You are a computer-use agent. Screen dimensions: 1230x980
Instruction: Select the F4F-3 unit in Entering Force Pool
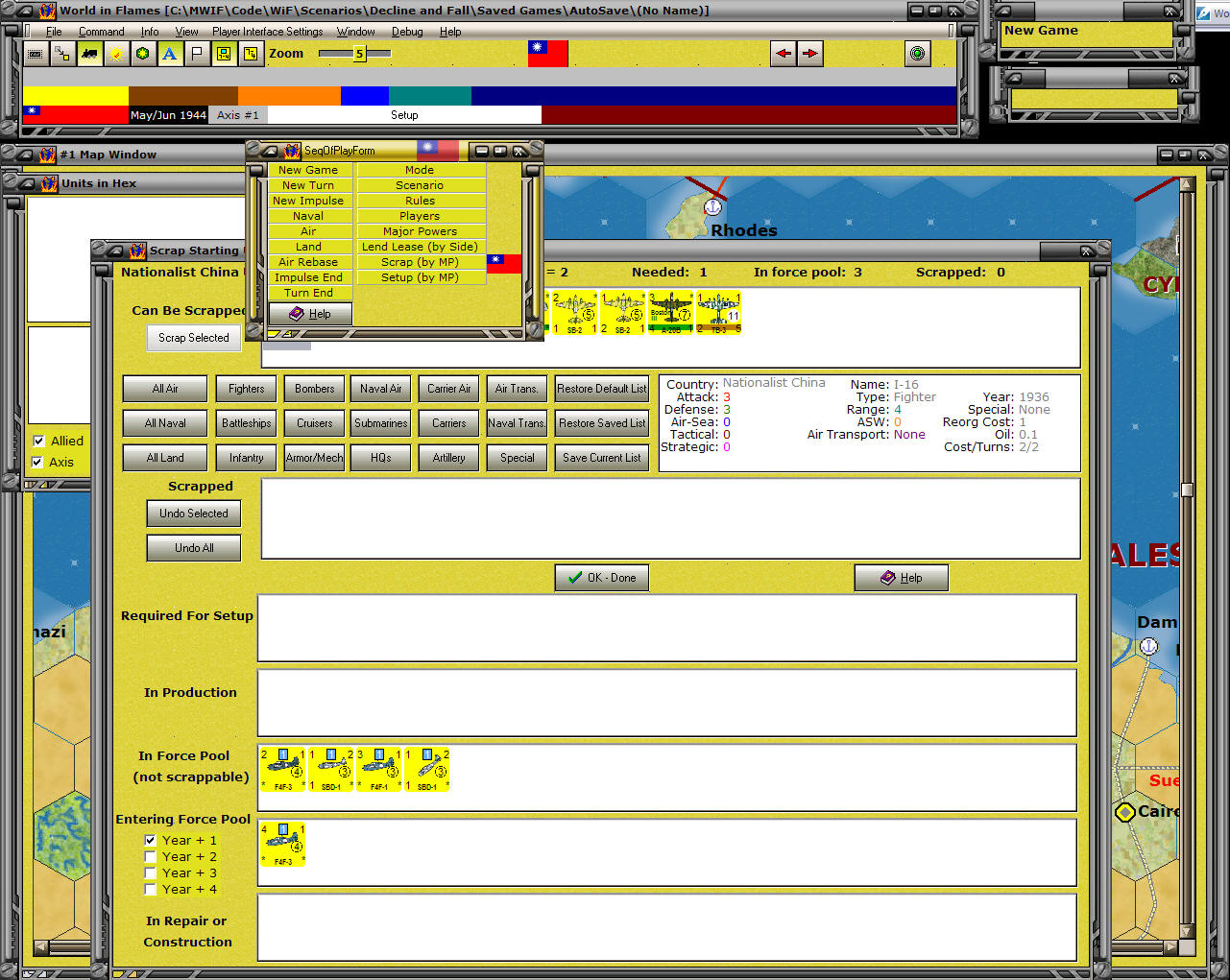[282, 843]
